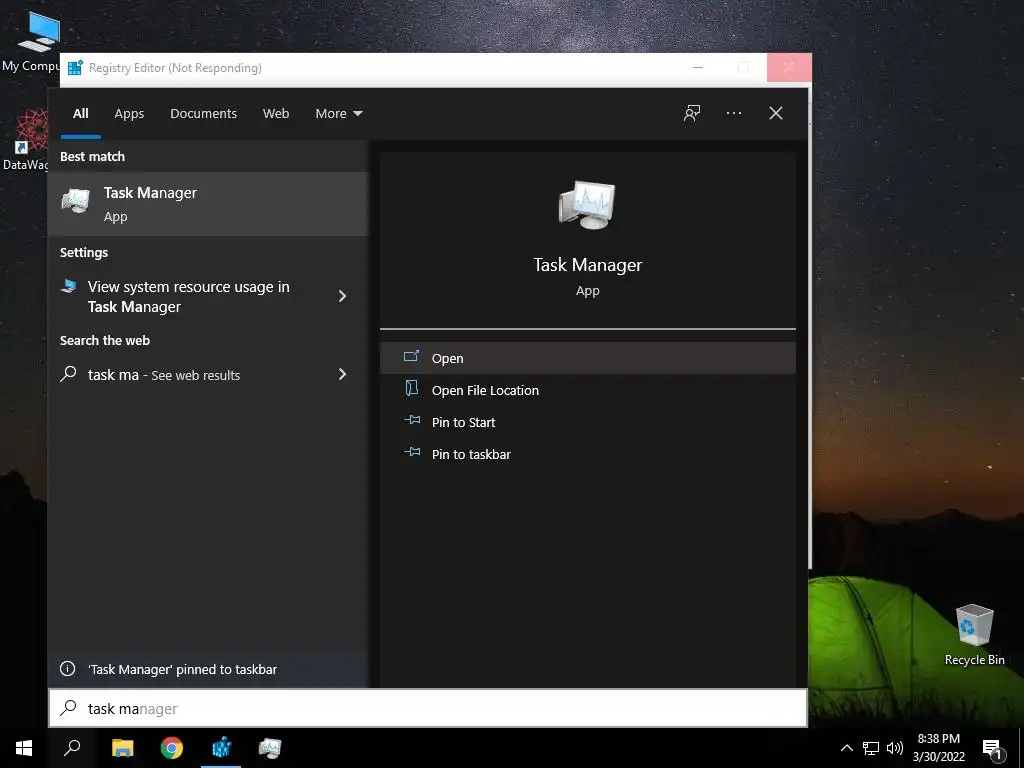This screenshot has width=1024, height=768.
Task: Click inside the search text box
Action: [x=428, y=709]
